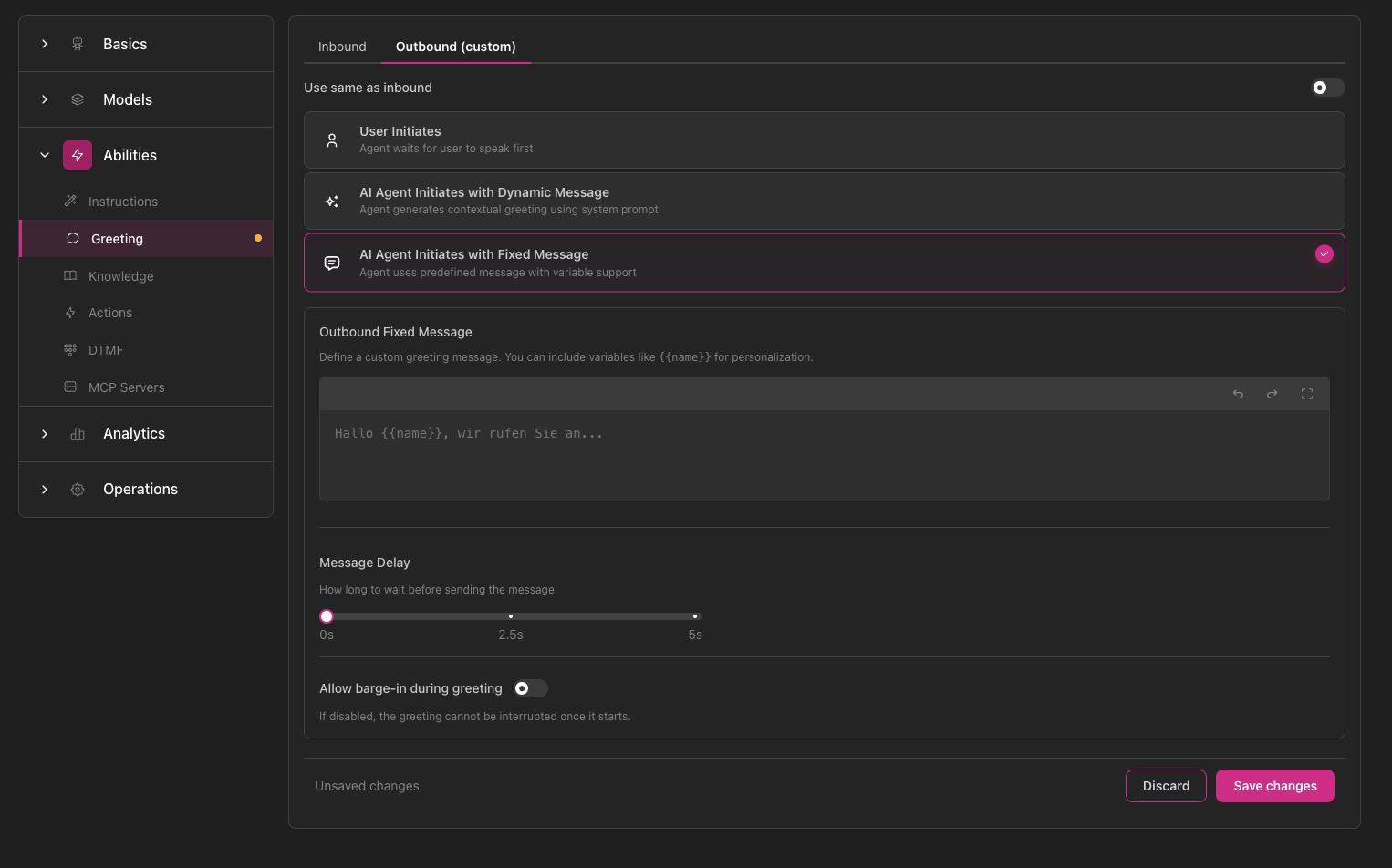Select the Instructions wand icon

pyautogui.click(x=69, y=201)
